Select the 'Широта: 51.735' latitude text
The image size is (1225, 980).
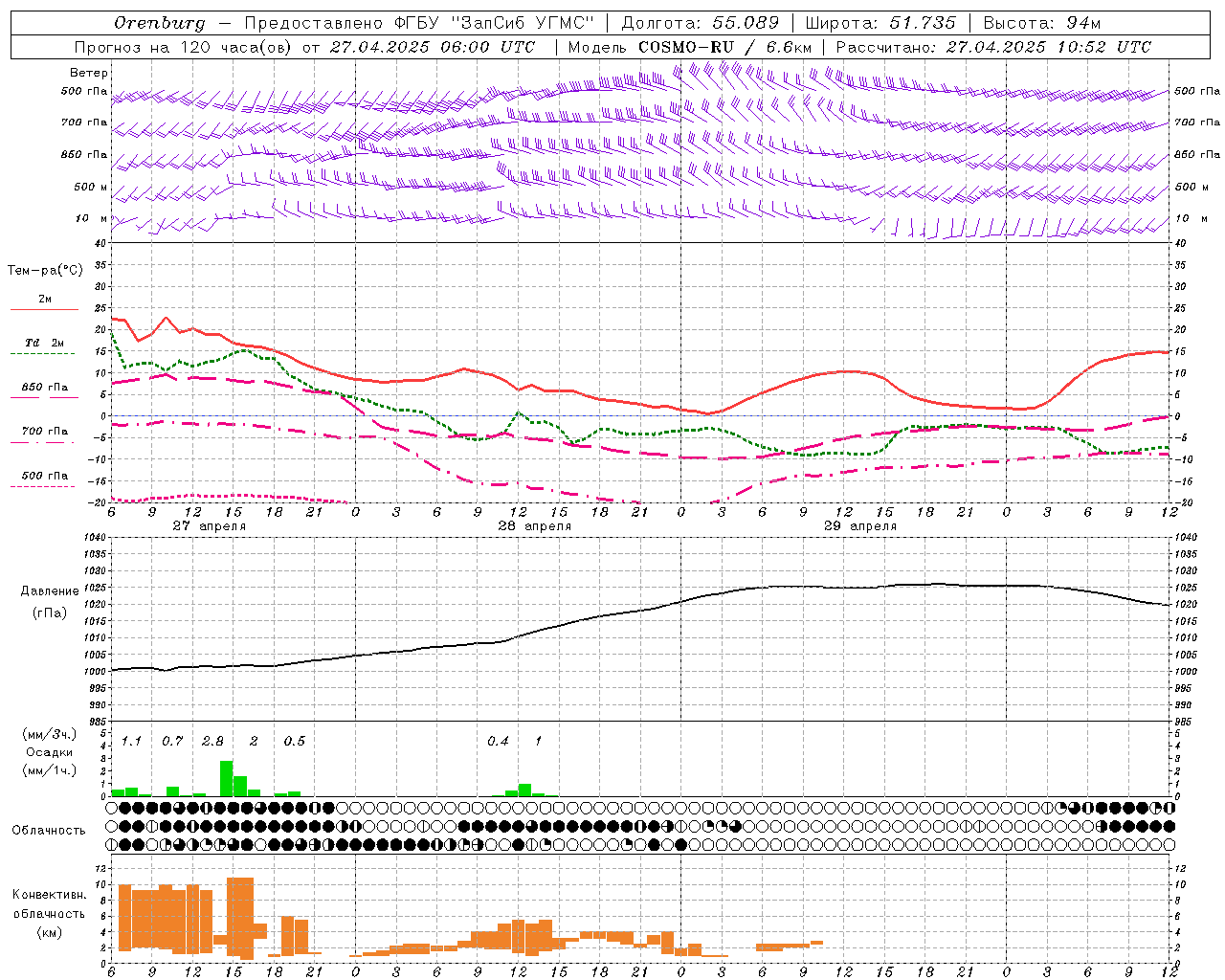(880, 23)
